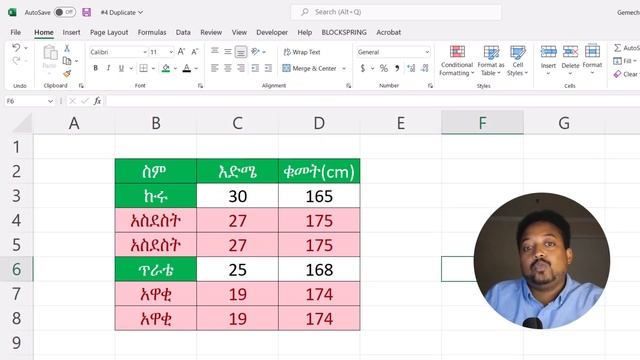Click Merge & Center button
The height and width of the screenshot is (360, 640).
pos(309,68)
